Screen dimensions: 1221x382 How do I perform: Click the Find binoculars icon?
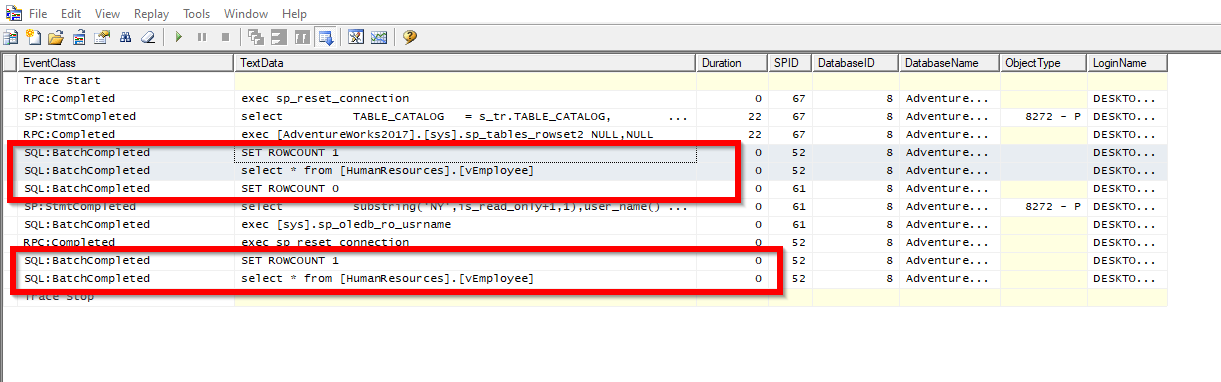point(126,37)
